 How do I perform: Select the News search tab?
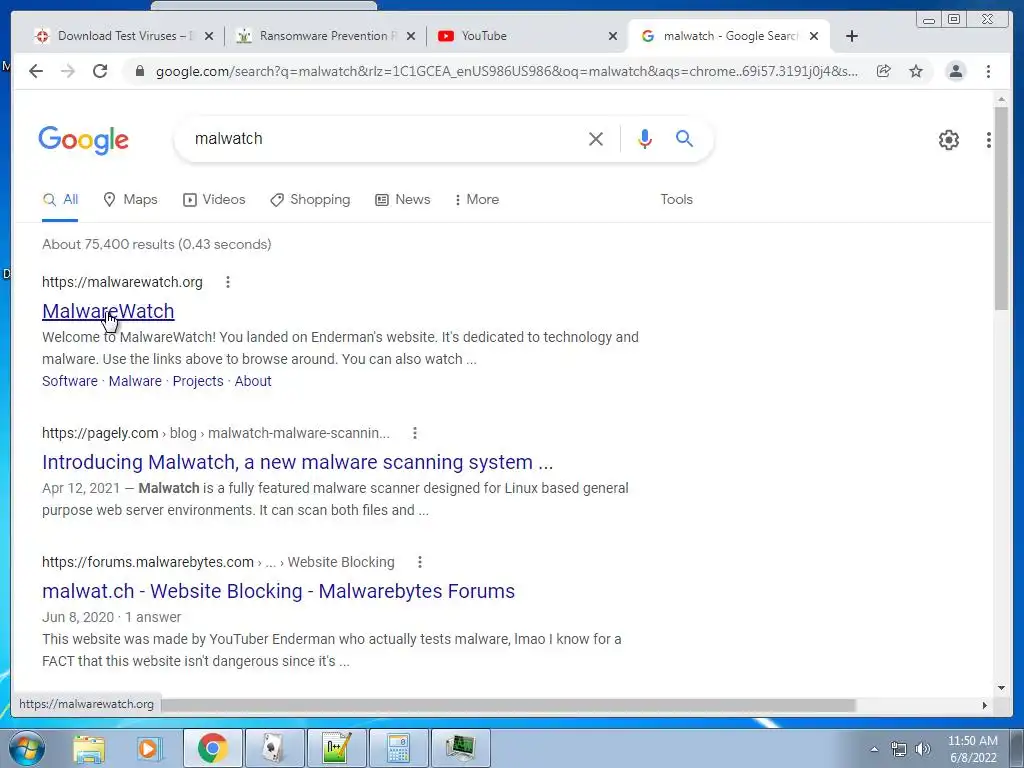click(x=403, y=199)
